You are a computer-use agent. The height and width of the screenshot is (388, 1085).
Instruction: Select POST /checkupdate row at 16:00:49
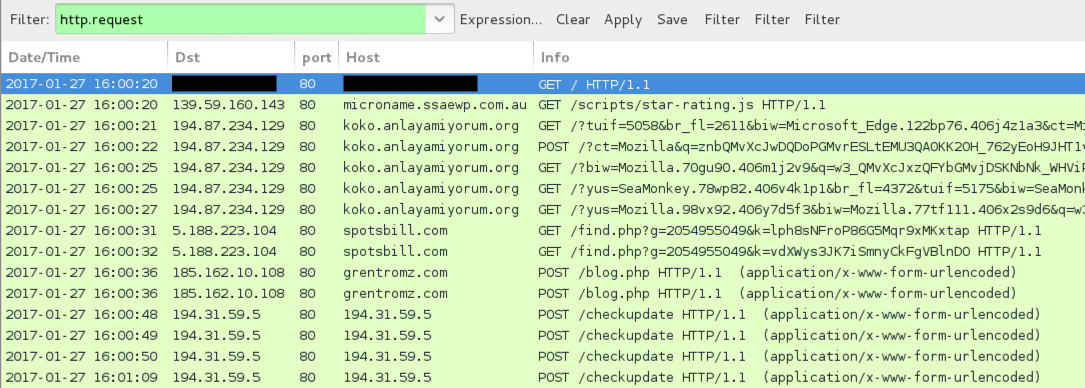(542, 335)
